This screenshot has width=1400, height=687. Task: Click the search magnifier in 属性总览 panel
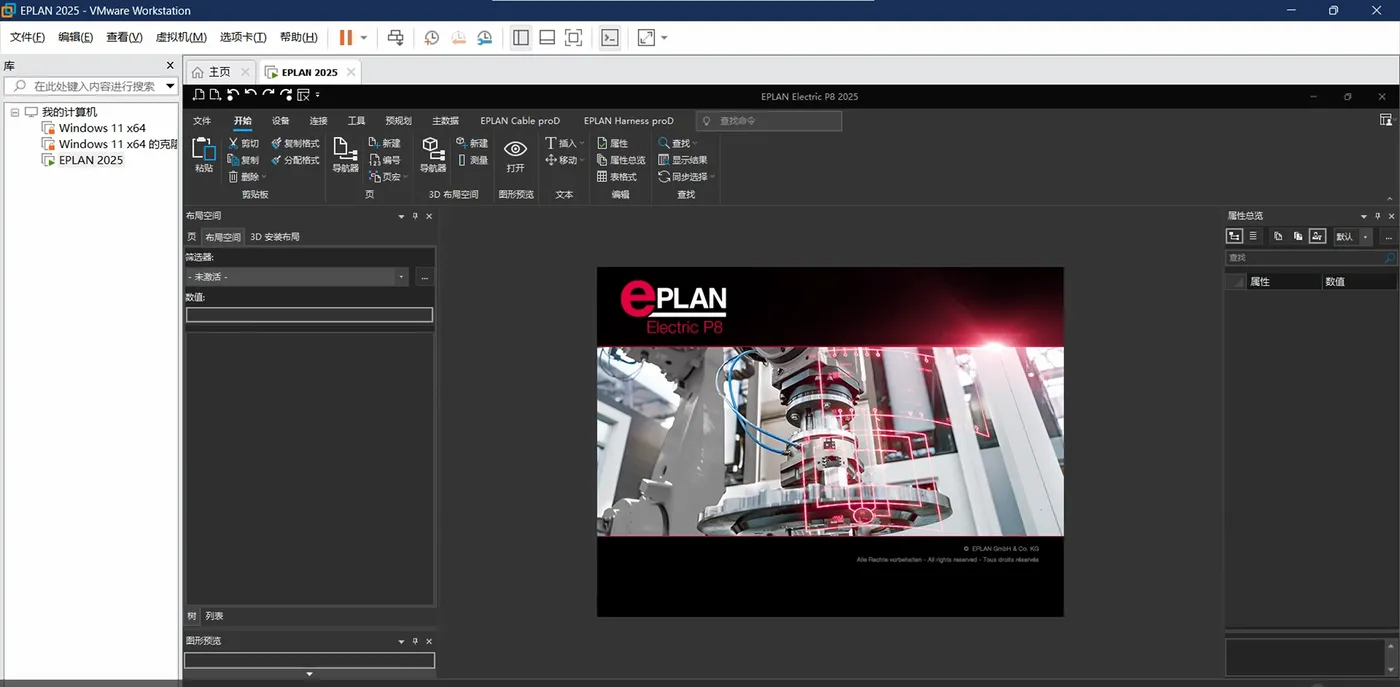(x=1389, y=258)
